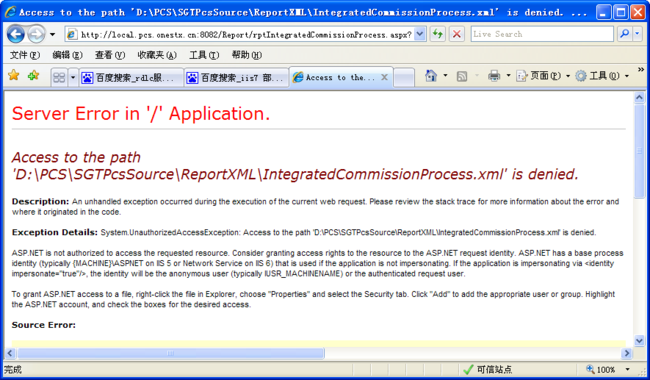Viewport: 650px width, 380px height.
Task: Go back with the Back arrow button
Action: [16, 34]
